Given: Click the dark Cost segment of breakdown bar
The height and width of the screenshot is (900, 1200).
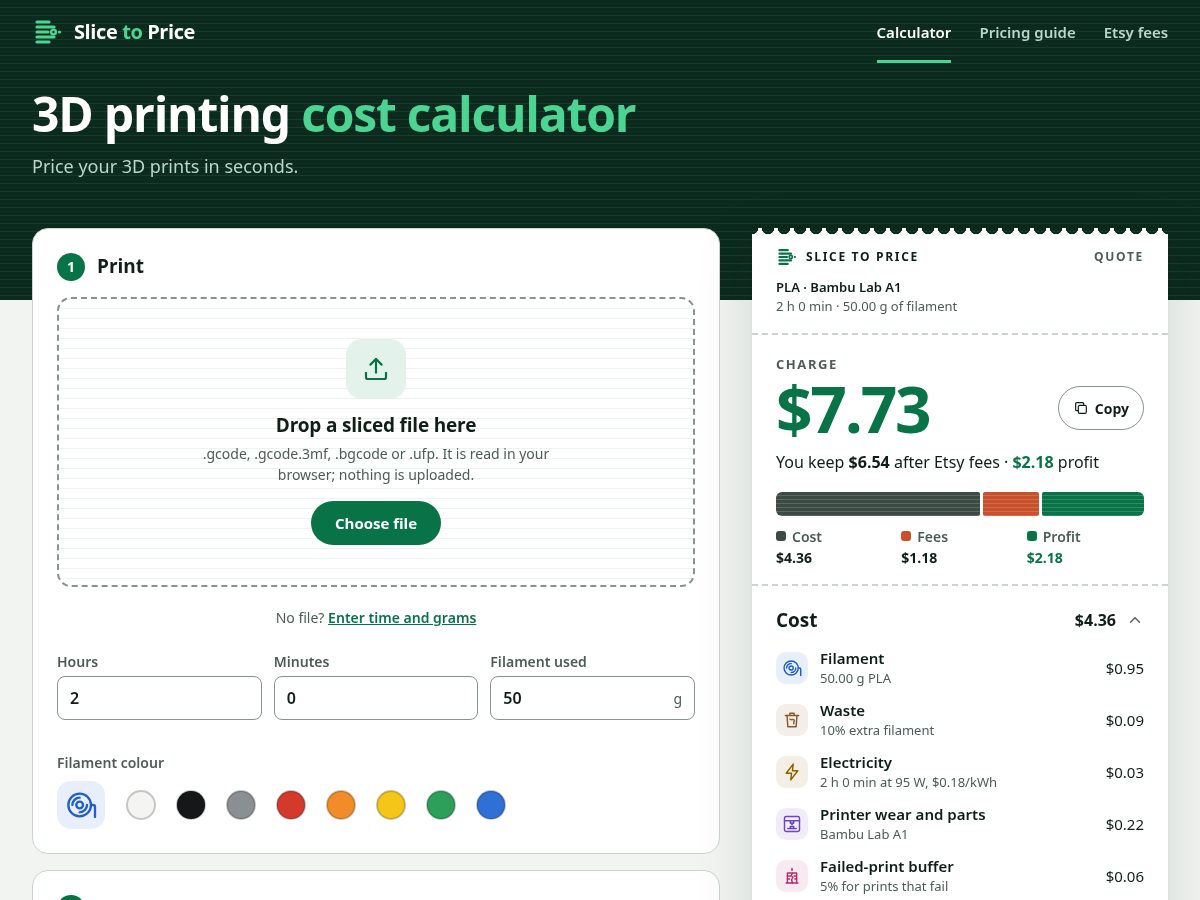Looking at the screenshot, I should 878,504.
